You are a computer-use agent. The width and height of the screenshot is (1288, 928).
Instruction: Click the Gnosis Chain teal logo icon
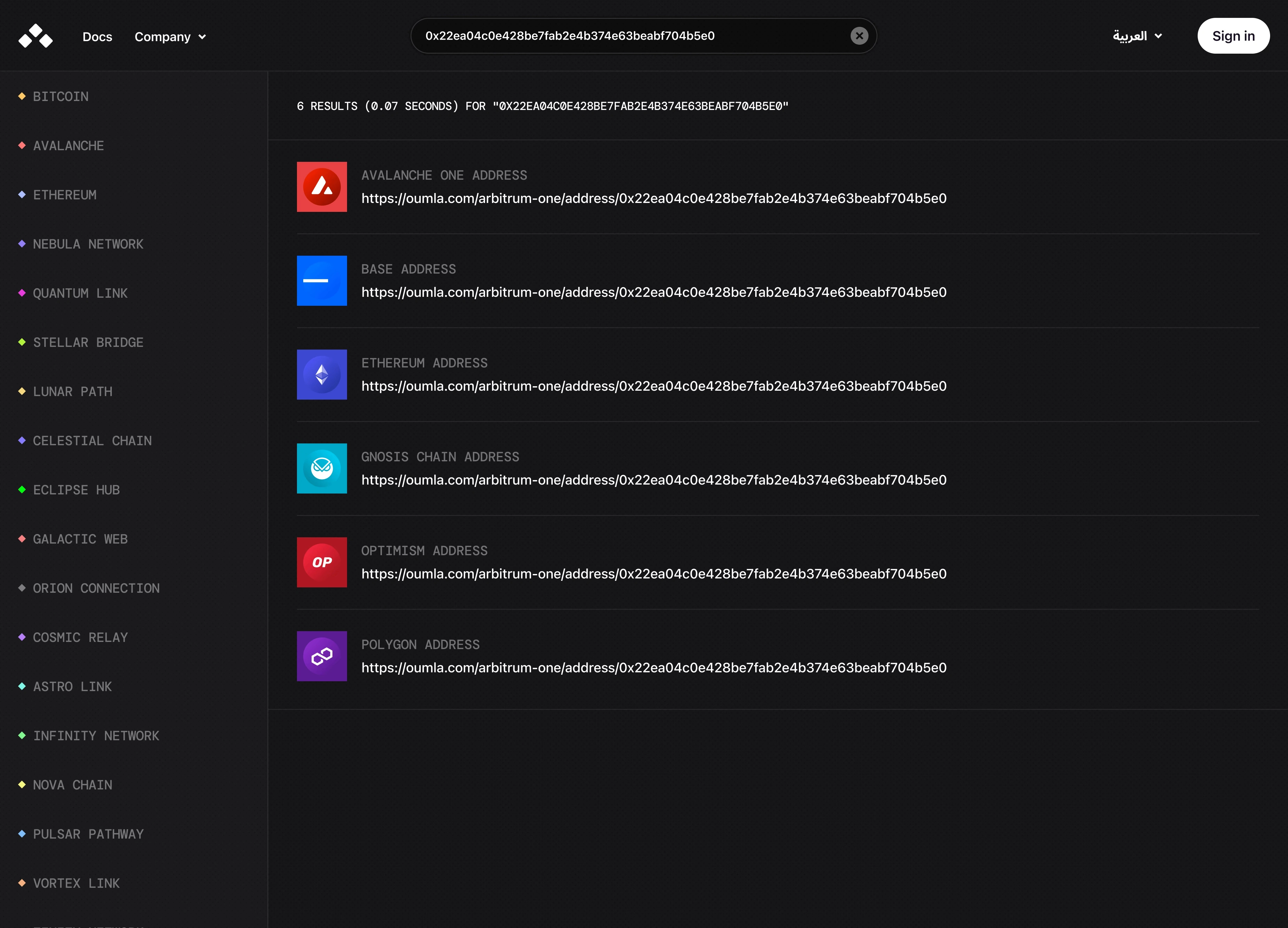[x=321, y=468]
